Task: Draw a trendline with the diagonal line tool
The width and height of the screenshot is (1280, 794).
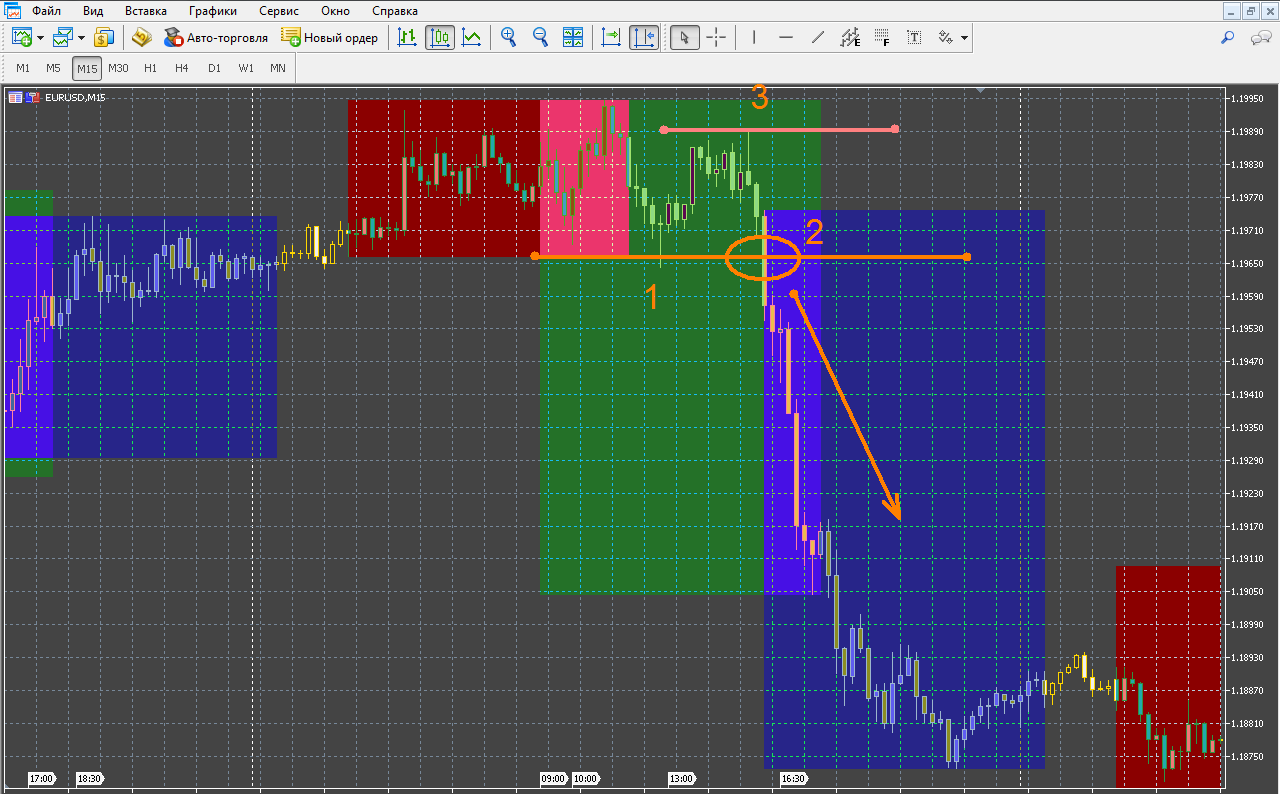Action: click(818, 38)
